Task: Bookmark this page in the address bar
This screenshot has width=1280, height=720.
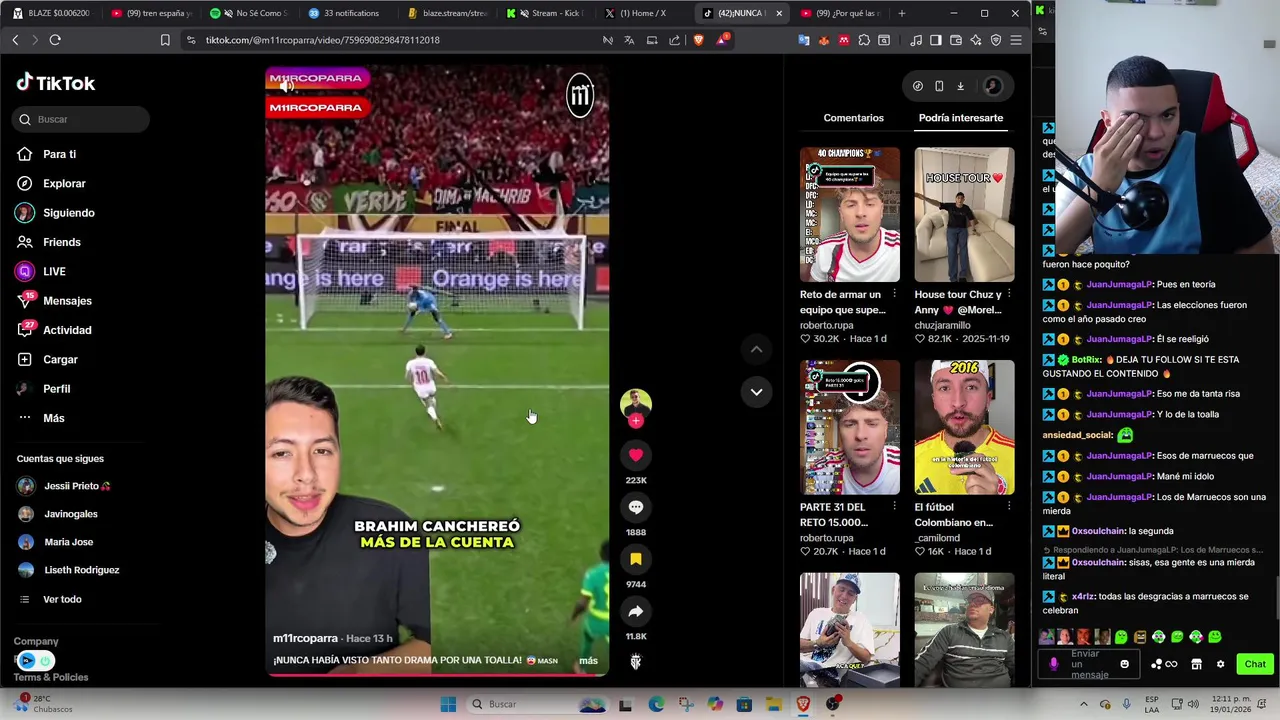Action: 165,40
